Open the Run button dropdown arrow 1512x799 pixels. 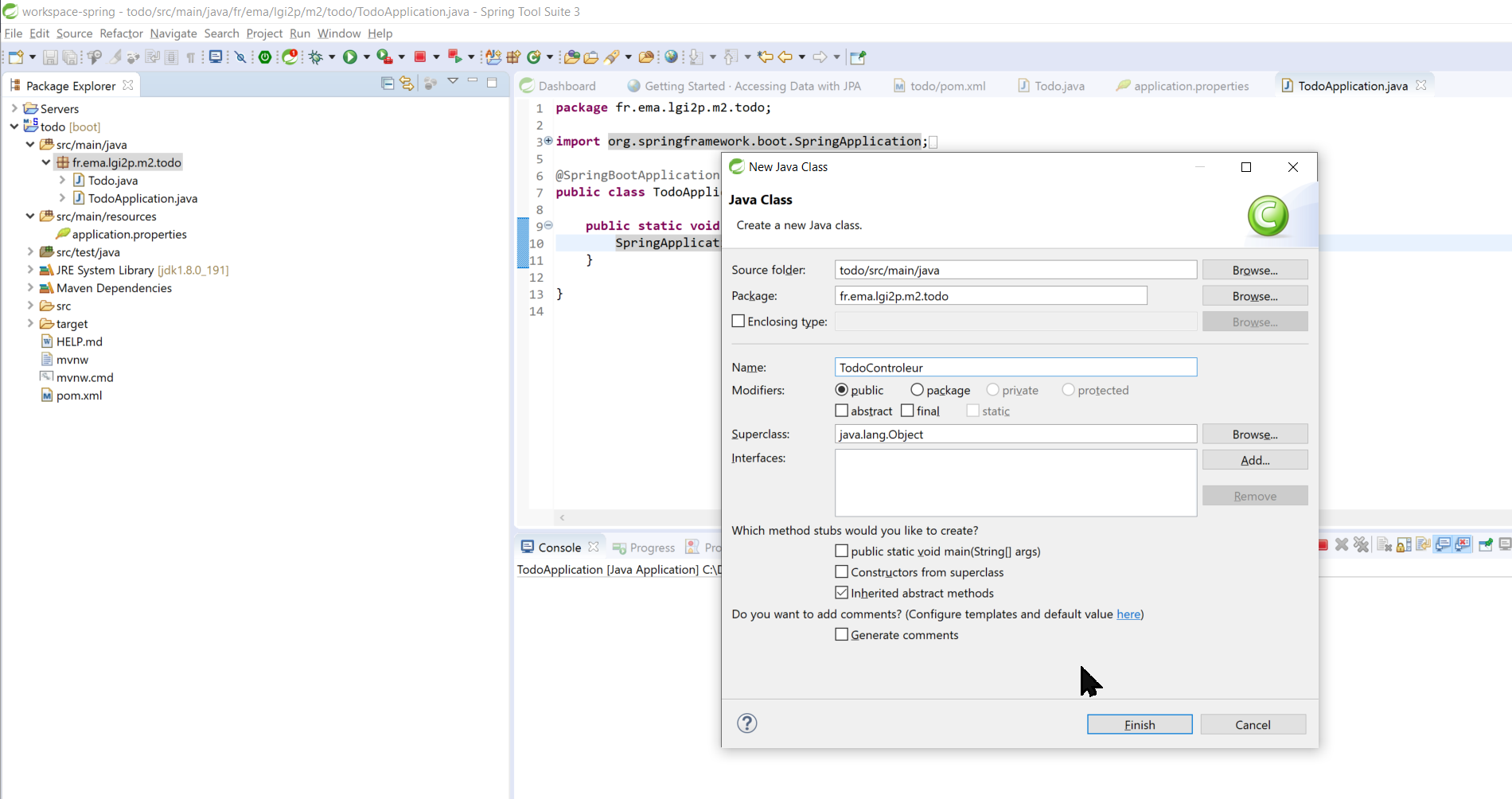(x=366, y=57)
